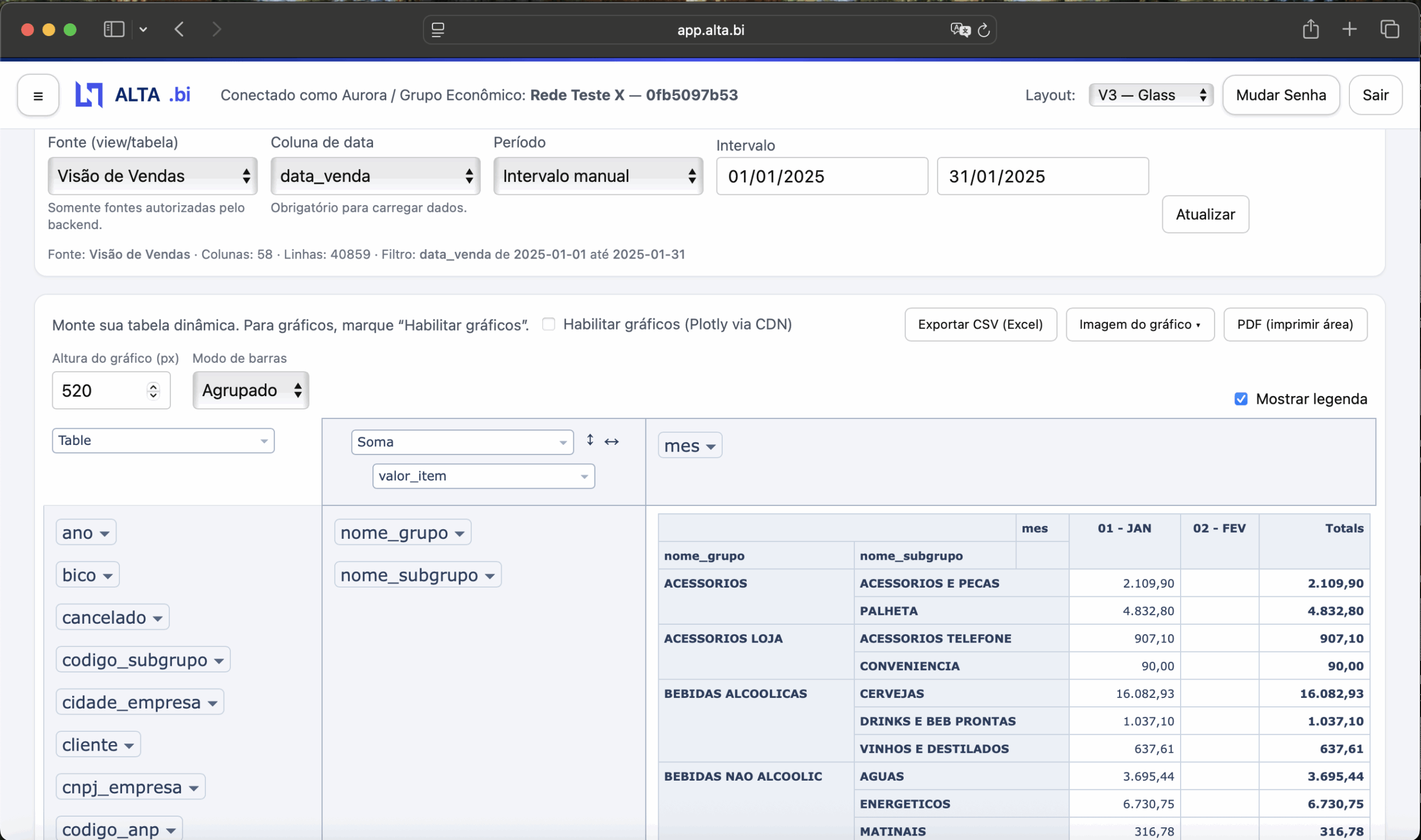Expand the Soma aggregator dropdown

tap(462, 442)
